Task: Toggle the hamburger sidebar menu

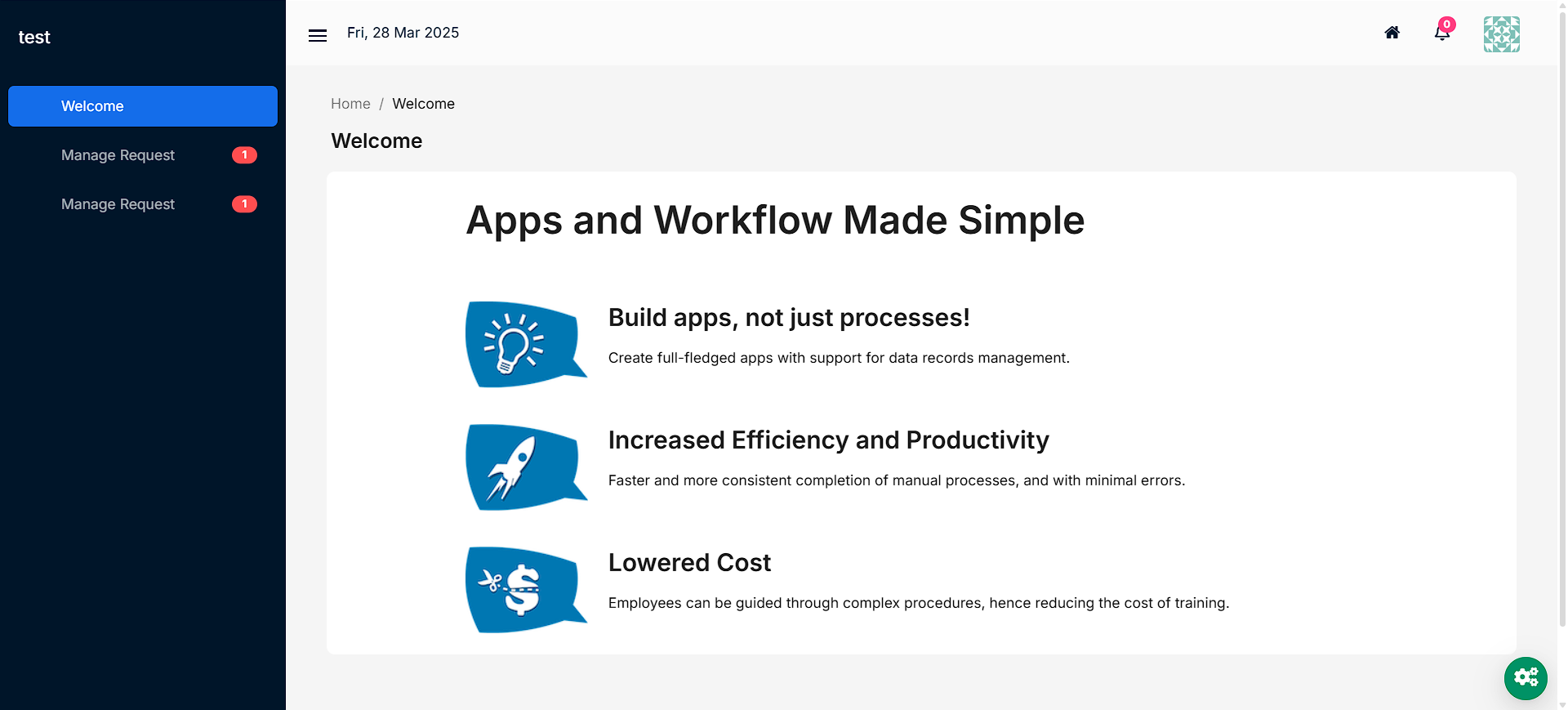Action: [x=318, y=35]
